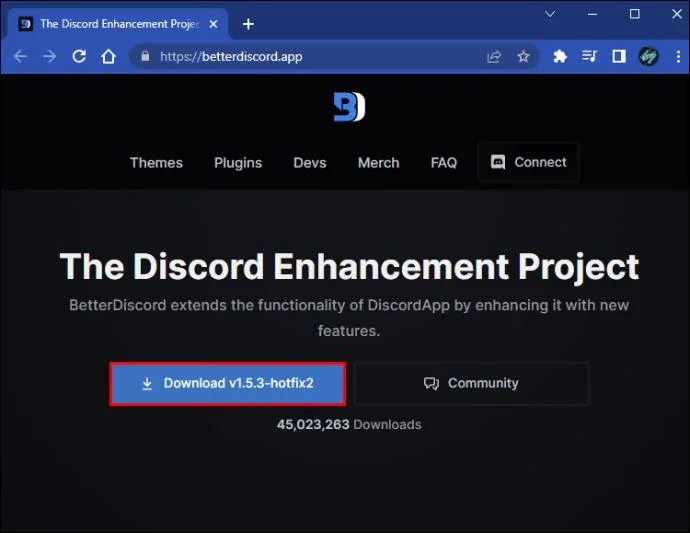Open a new browser tab
This screenshot has width=690, height=533.
pyautogui.click(x=248, y=24)
